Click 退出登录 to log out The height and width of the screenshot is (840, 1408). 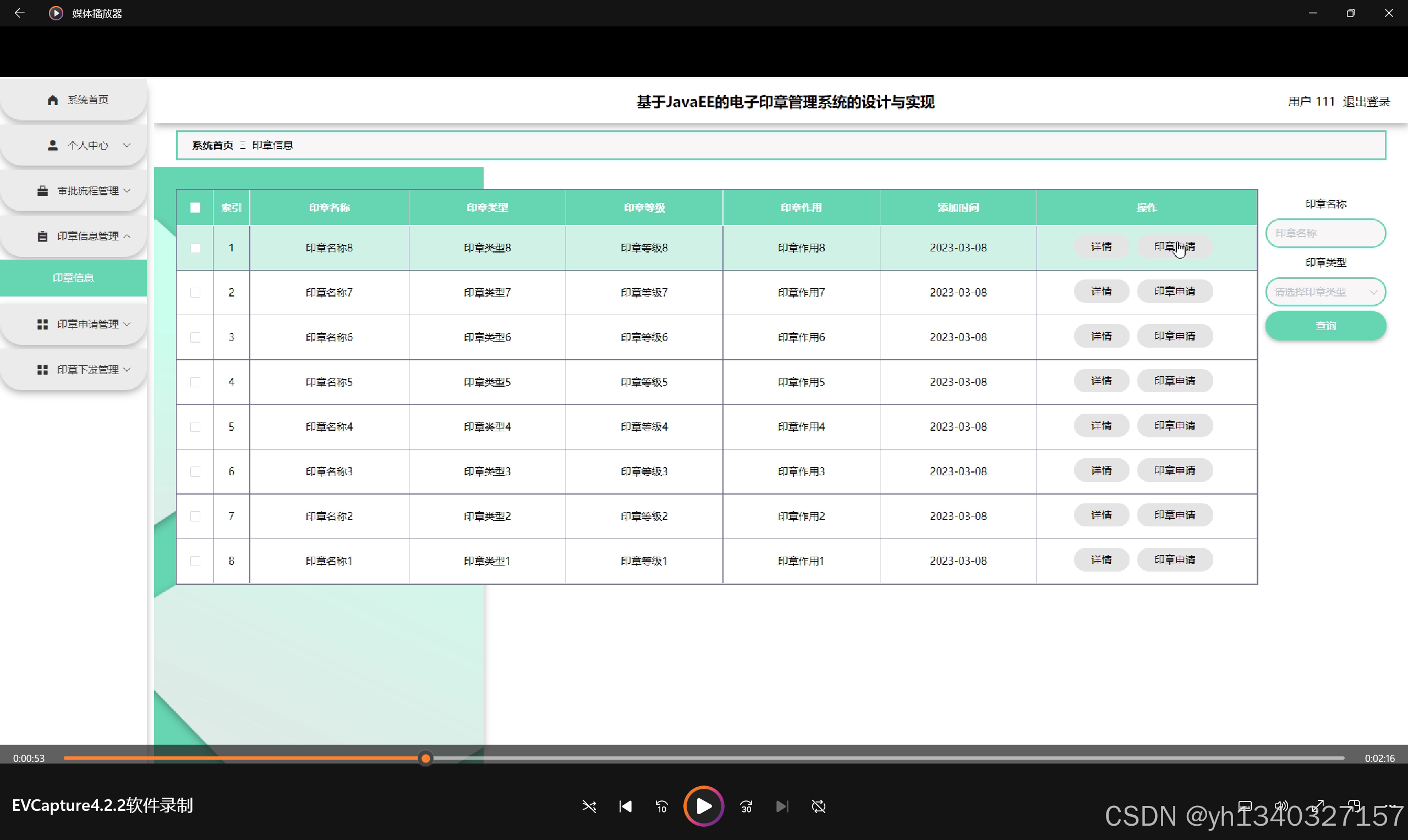click(x=1366, y=102)
